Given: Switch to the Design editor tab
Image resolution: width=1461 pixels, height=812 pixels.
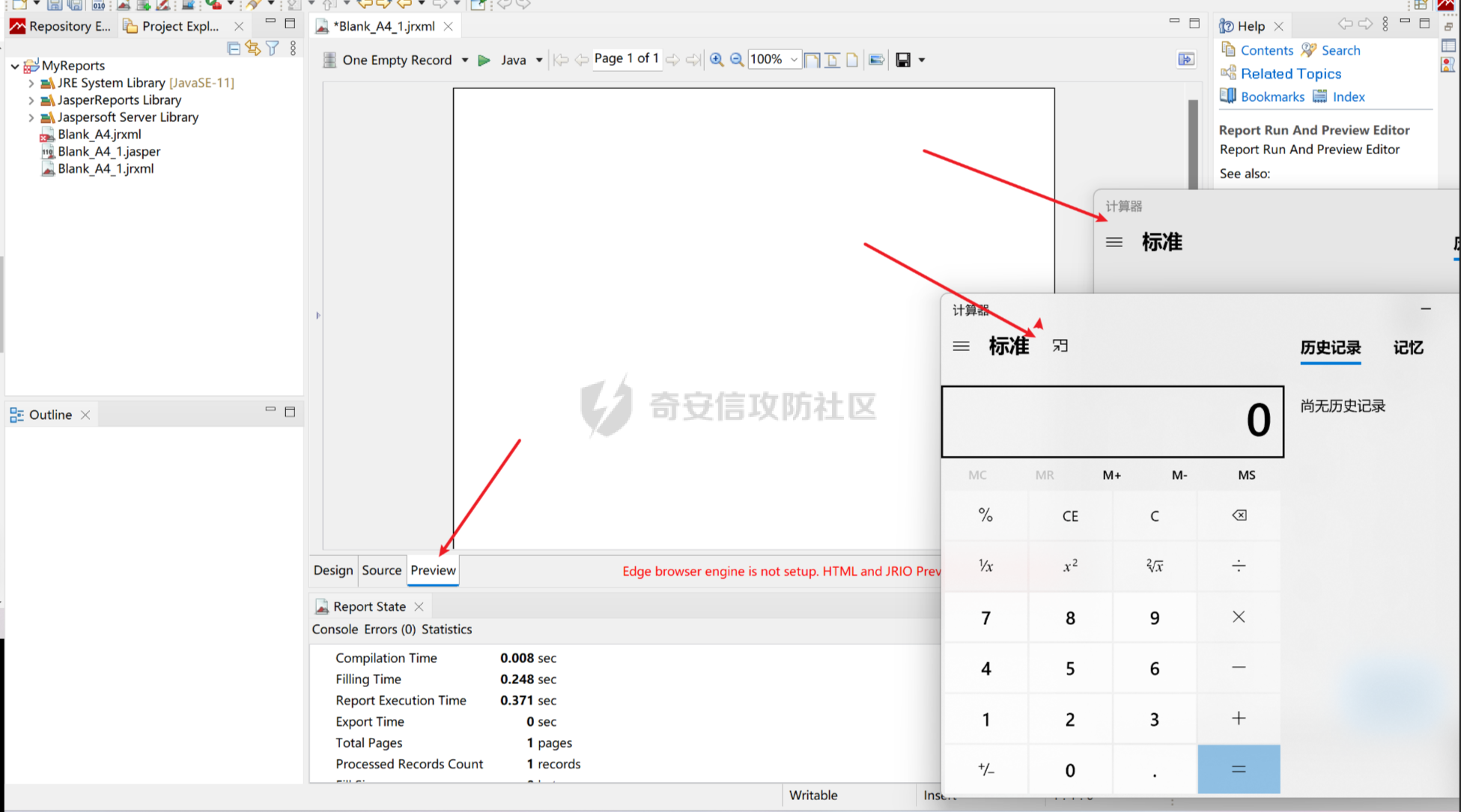Looking at the screenshot, I should point(332,570).
